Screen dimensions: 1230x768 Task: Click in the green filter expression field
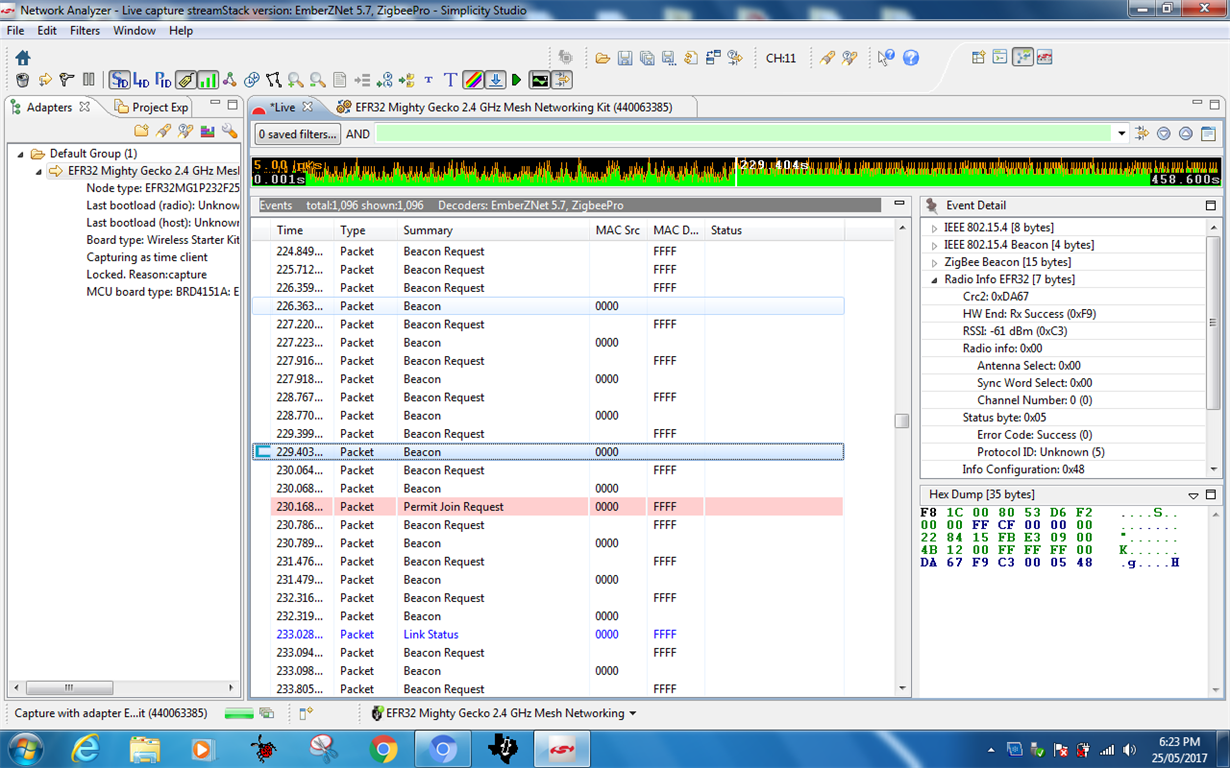(x=743, y=134)
